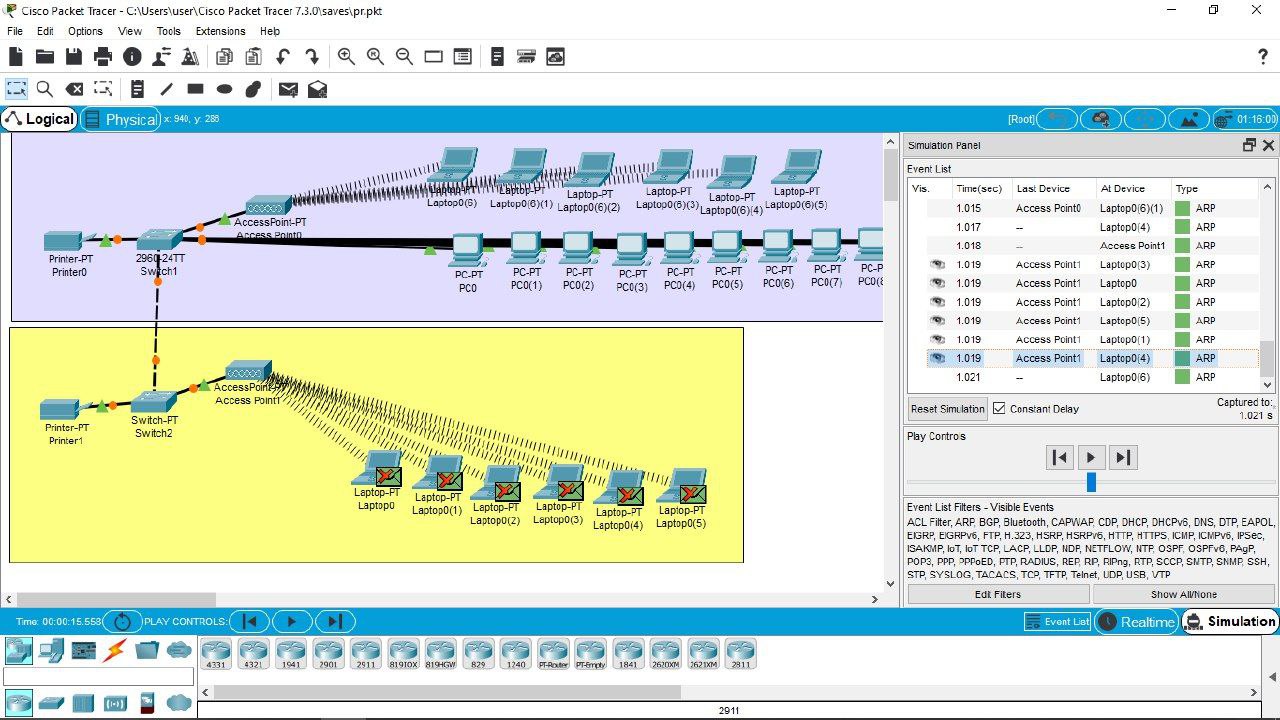Toggle eye icon for Laptop0(1) at 1.019
This screenshot has height=720, width=1280.
click(x=938, y=340)
